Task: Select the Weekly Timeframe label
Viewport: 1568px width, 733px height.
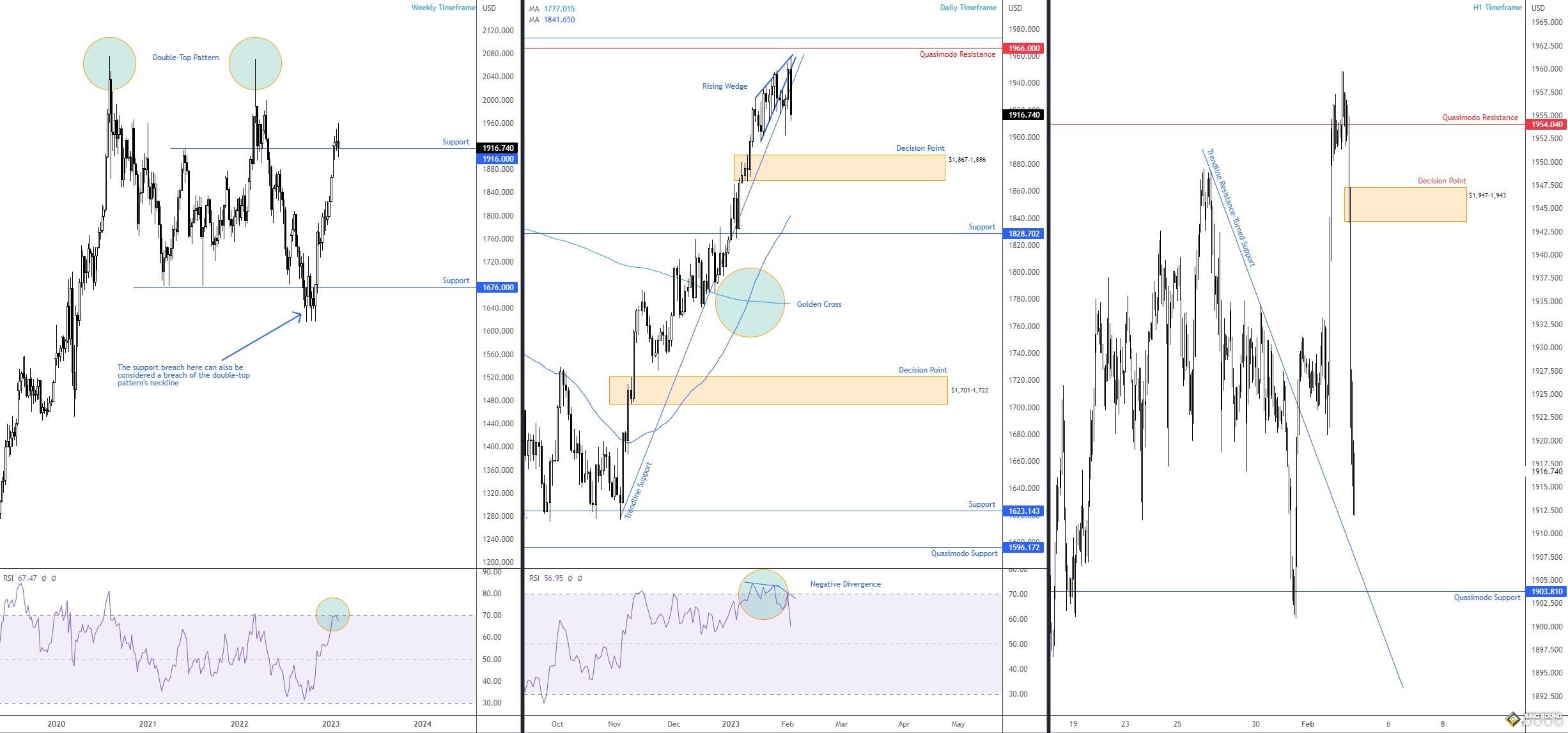Action: click(443, 8)
